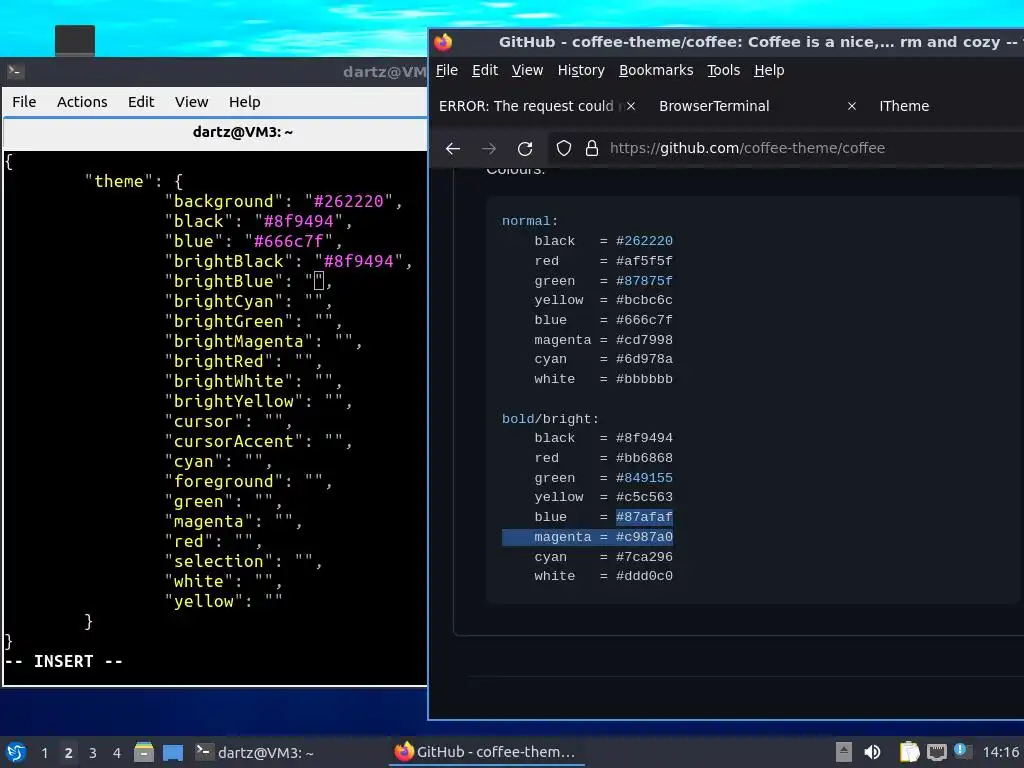Open Firefox Edit menu

[485, 70]
